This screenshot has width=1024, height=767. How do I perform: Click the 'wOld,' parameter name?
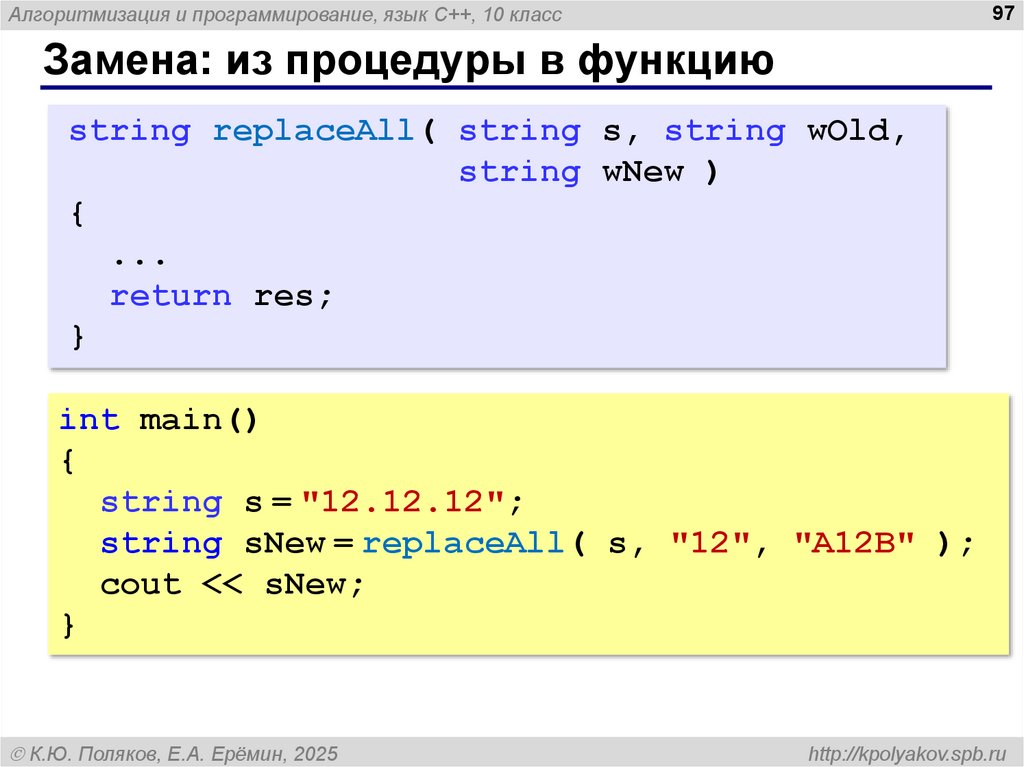click(856, 131)
